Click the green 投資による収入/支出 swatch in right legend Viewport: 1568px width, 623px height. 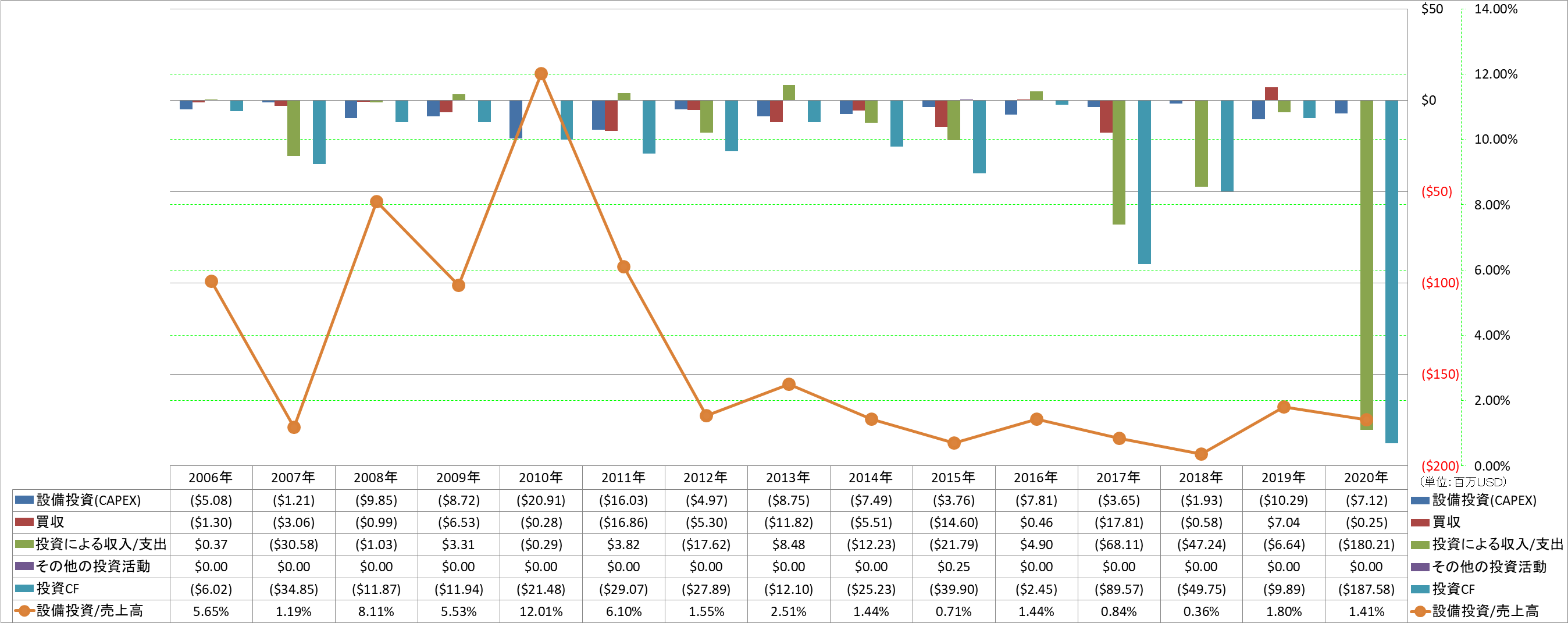tap(1420, 544)
